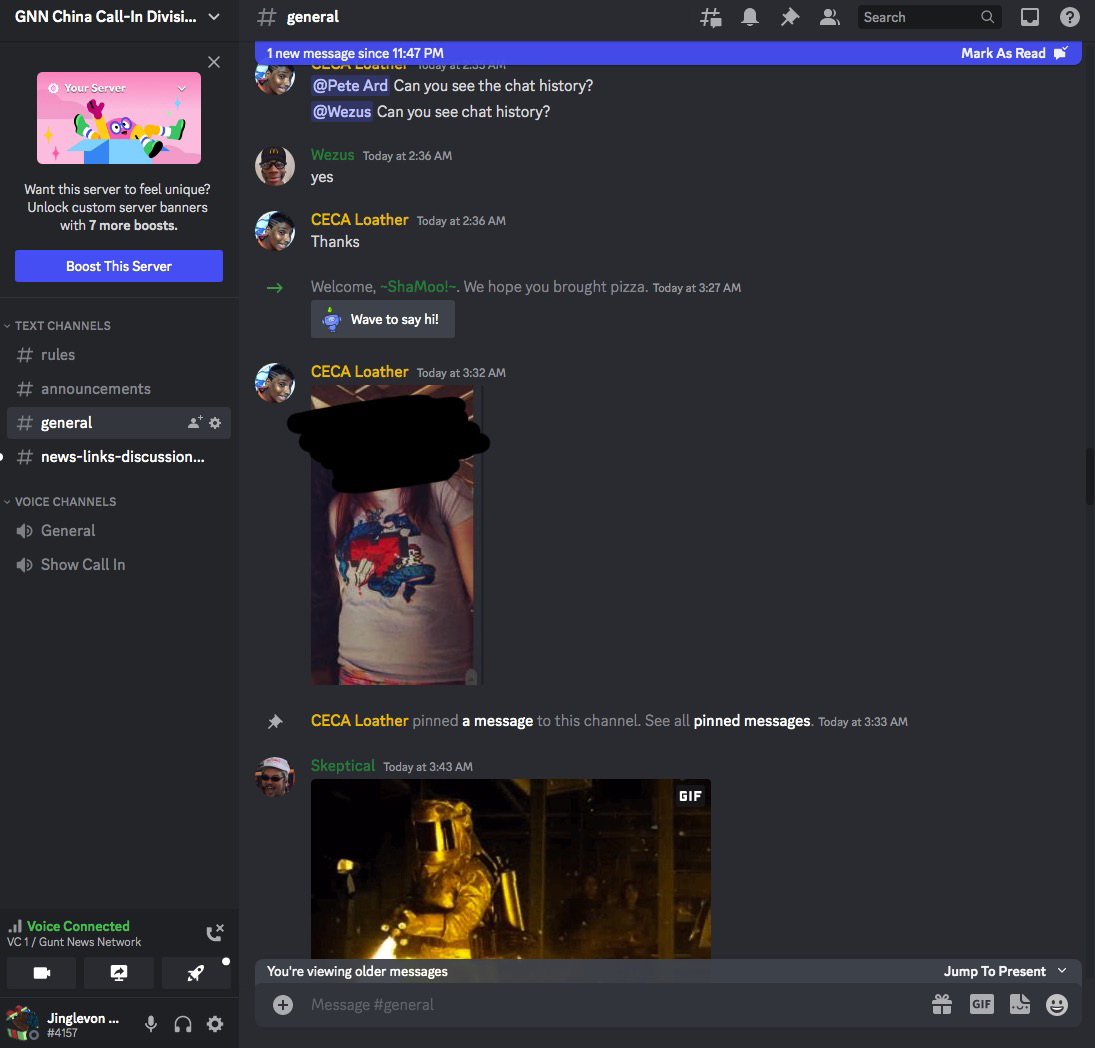1095x1048 pixels.
Task: Open the rules channel
Action: (118, 355)
